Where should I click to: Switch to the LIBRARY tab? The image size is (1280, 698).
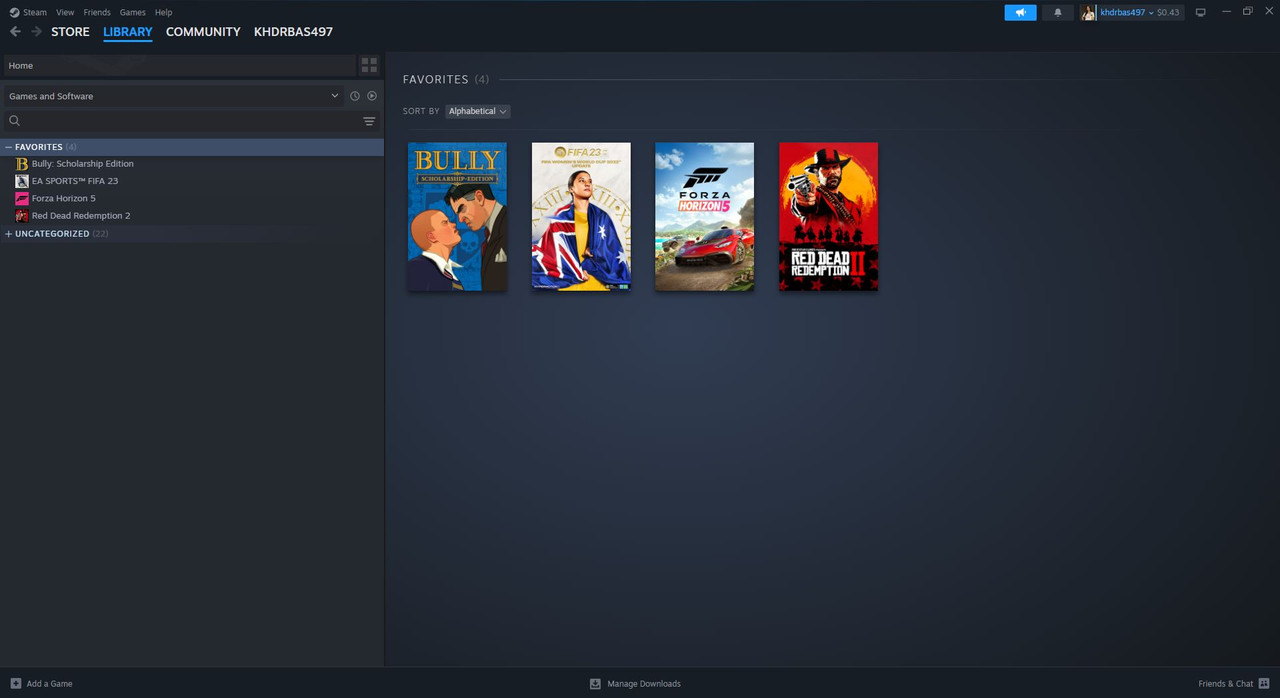coord(128,32)
